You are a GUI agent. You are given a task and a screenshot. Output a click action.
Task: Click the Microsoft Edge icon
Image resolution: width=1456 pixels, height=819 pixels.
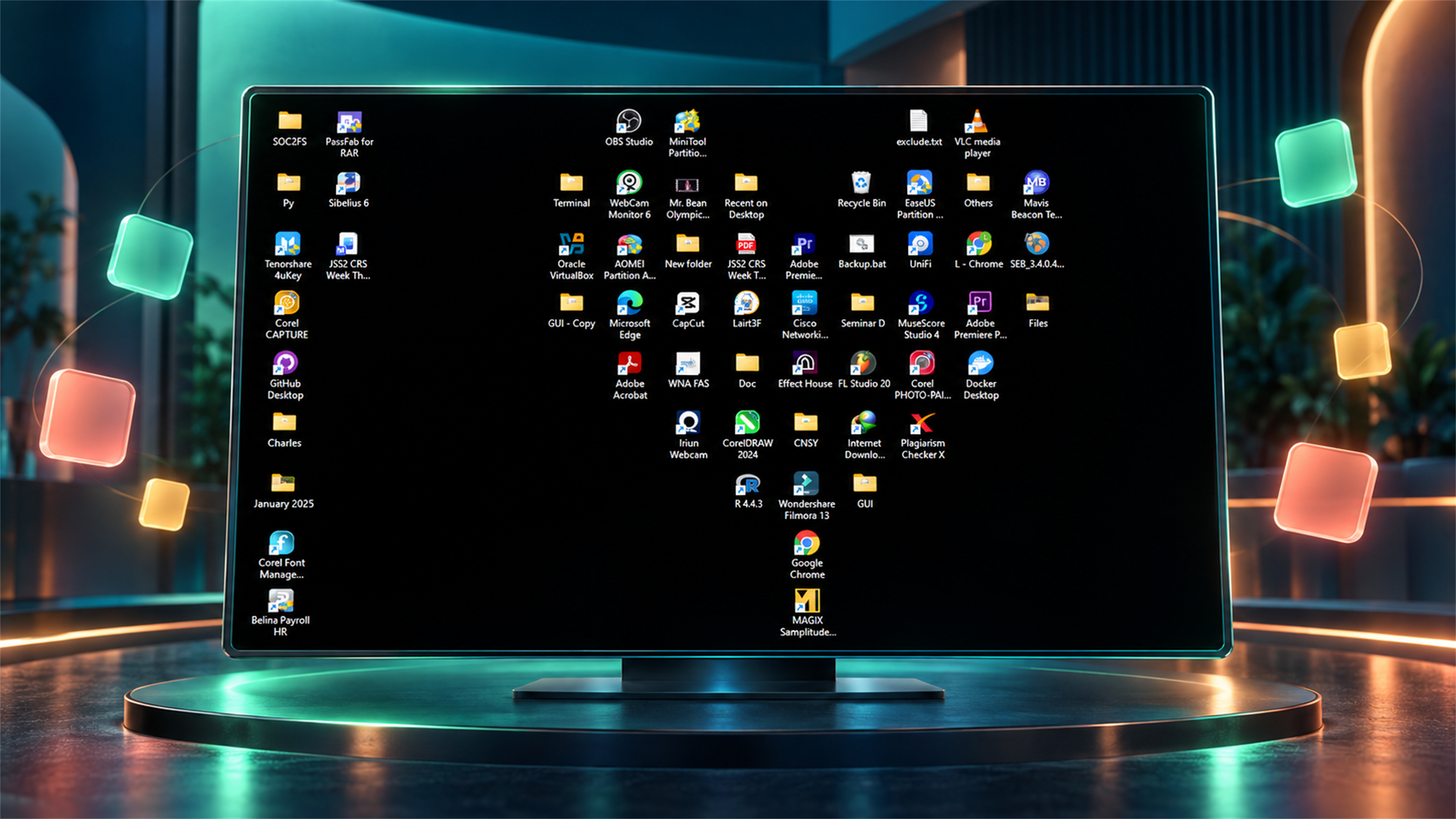point(630,303)
